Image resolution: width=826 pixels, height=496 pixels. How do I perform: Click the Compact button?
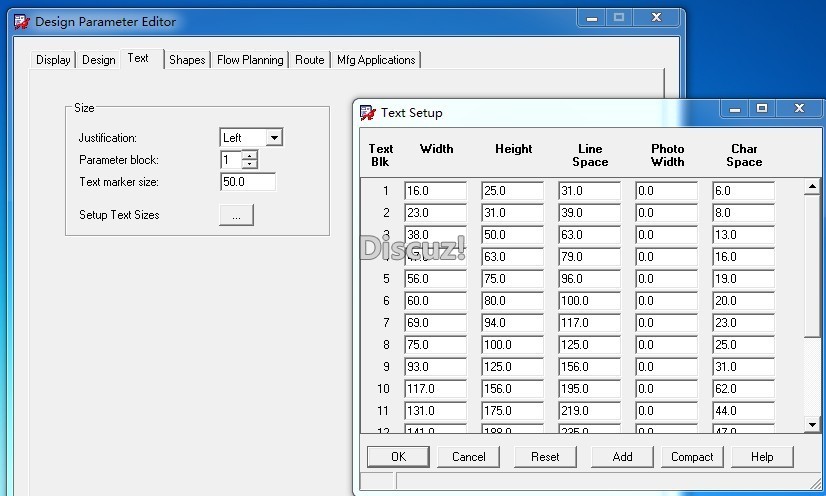pos(692,457)
